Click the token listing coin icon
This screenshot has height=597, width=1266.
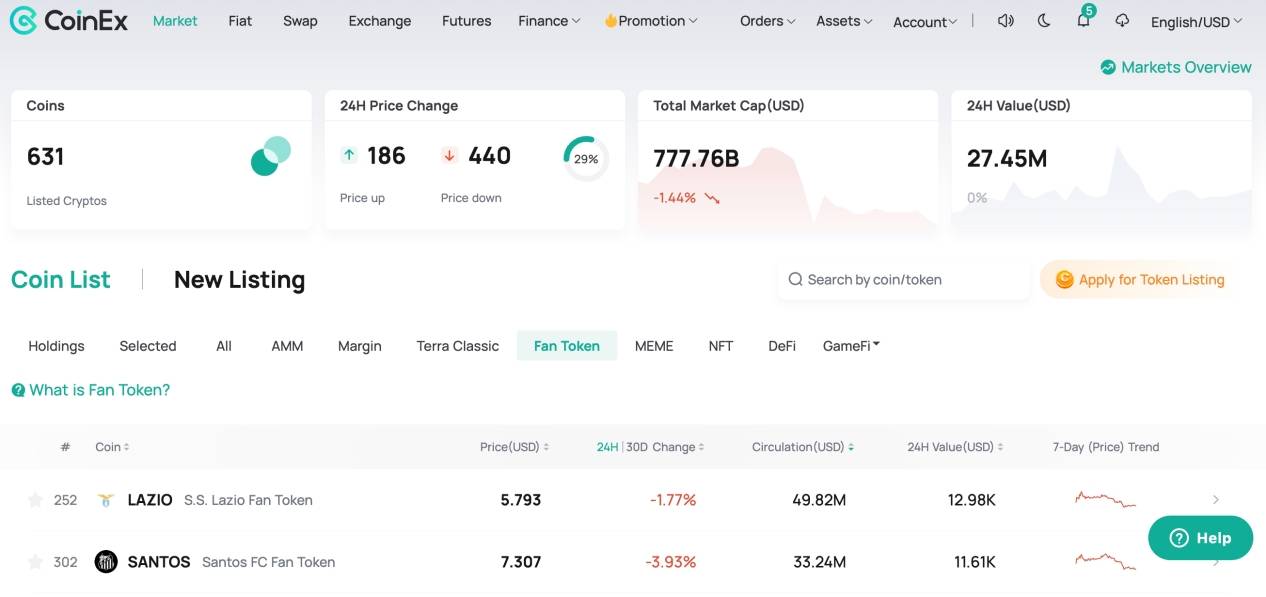(1065, 279)
